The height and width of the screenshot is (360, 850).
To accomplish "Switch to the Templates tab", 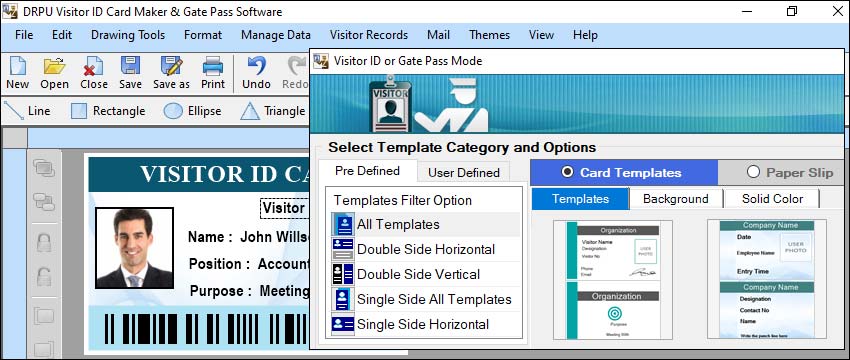I will click(x=580, y=199).
